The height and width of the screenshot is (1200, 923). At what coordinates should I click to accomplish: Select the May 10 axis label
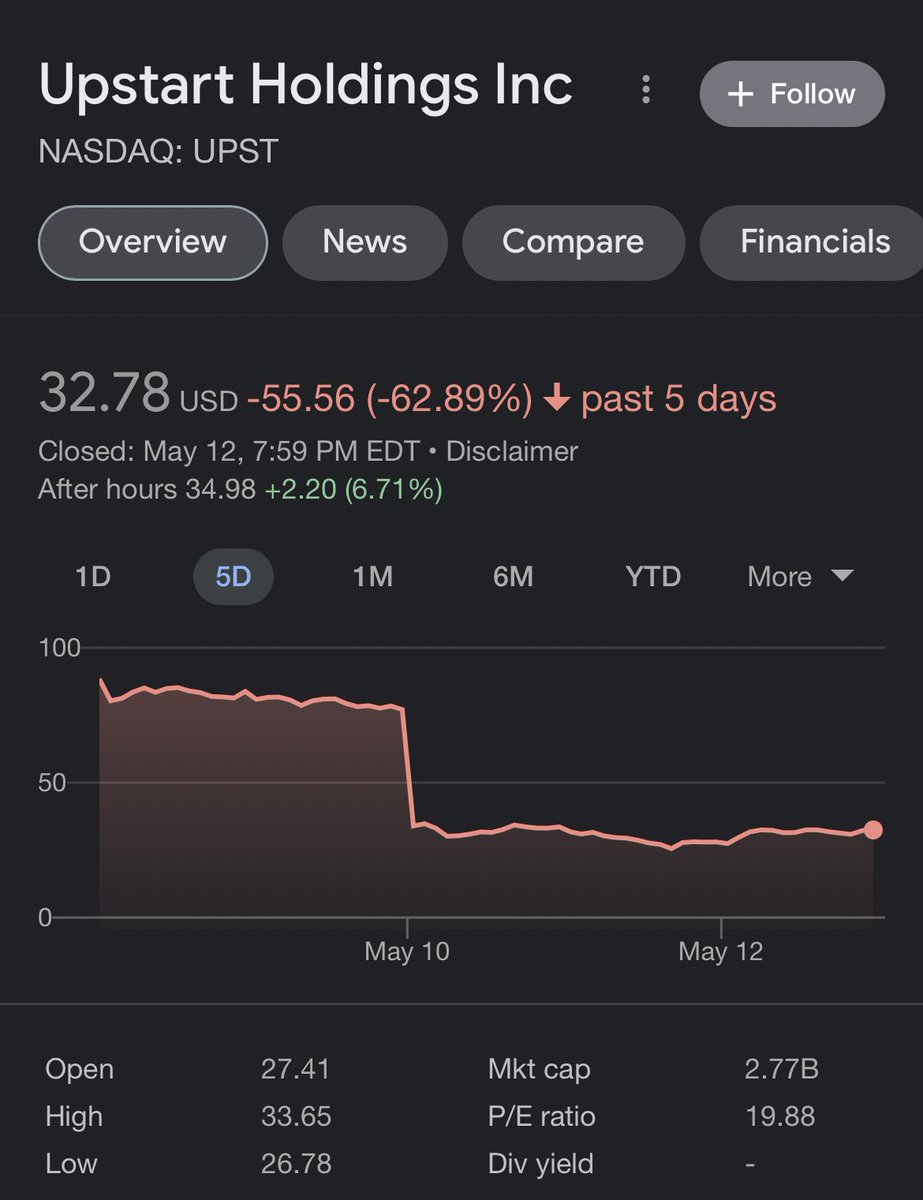[407, 951]
